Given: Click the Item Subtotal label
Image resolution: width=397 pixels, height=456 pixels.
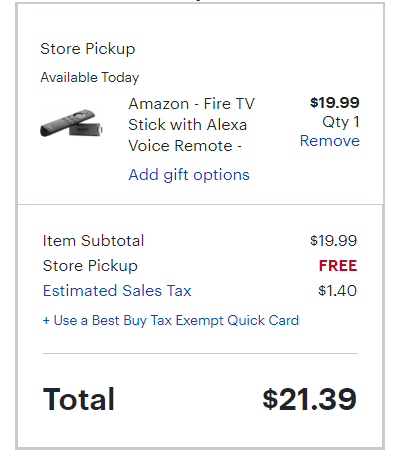Looking at the screenshot, I should coord(93,241).
